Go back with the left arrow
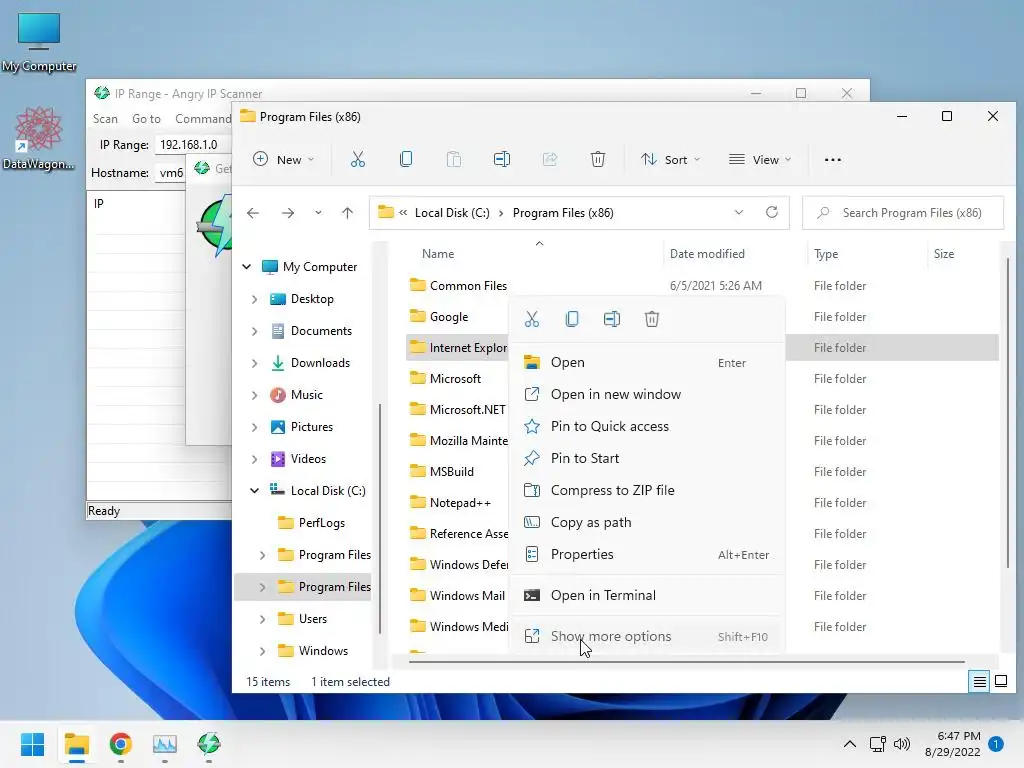1024x768 pixels. [253, 213]
